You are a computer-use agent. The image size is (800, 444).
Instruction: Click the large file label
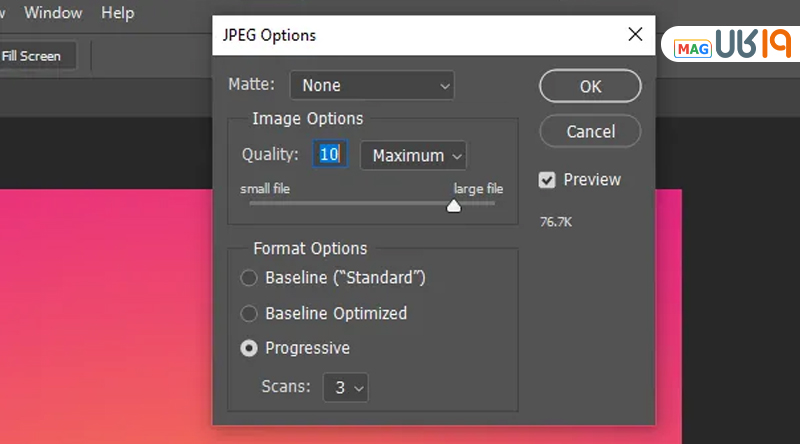(x=478, y=188)
